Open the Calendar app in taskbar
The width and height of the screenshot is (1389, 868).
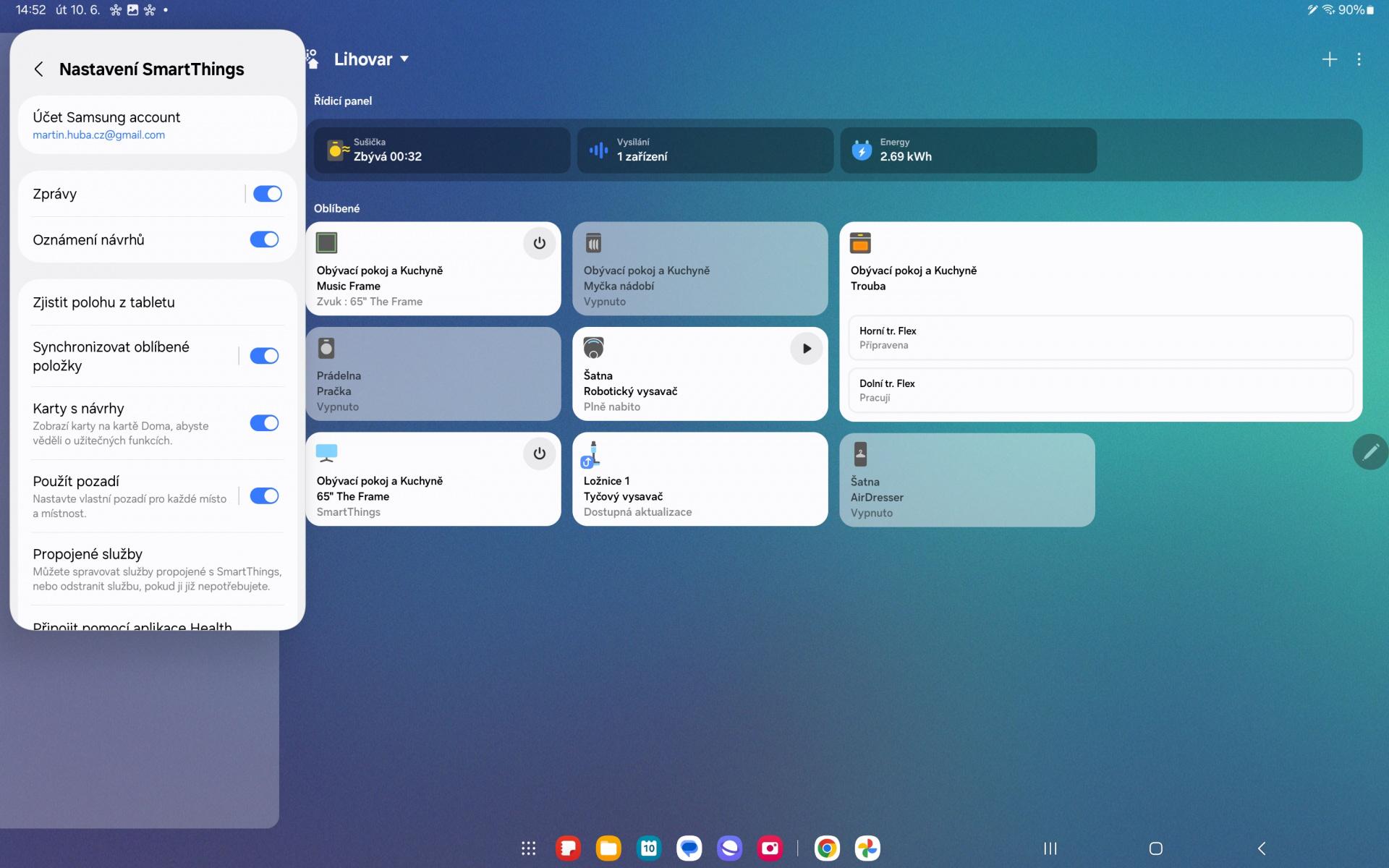point(649,848)
